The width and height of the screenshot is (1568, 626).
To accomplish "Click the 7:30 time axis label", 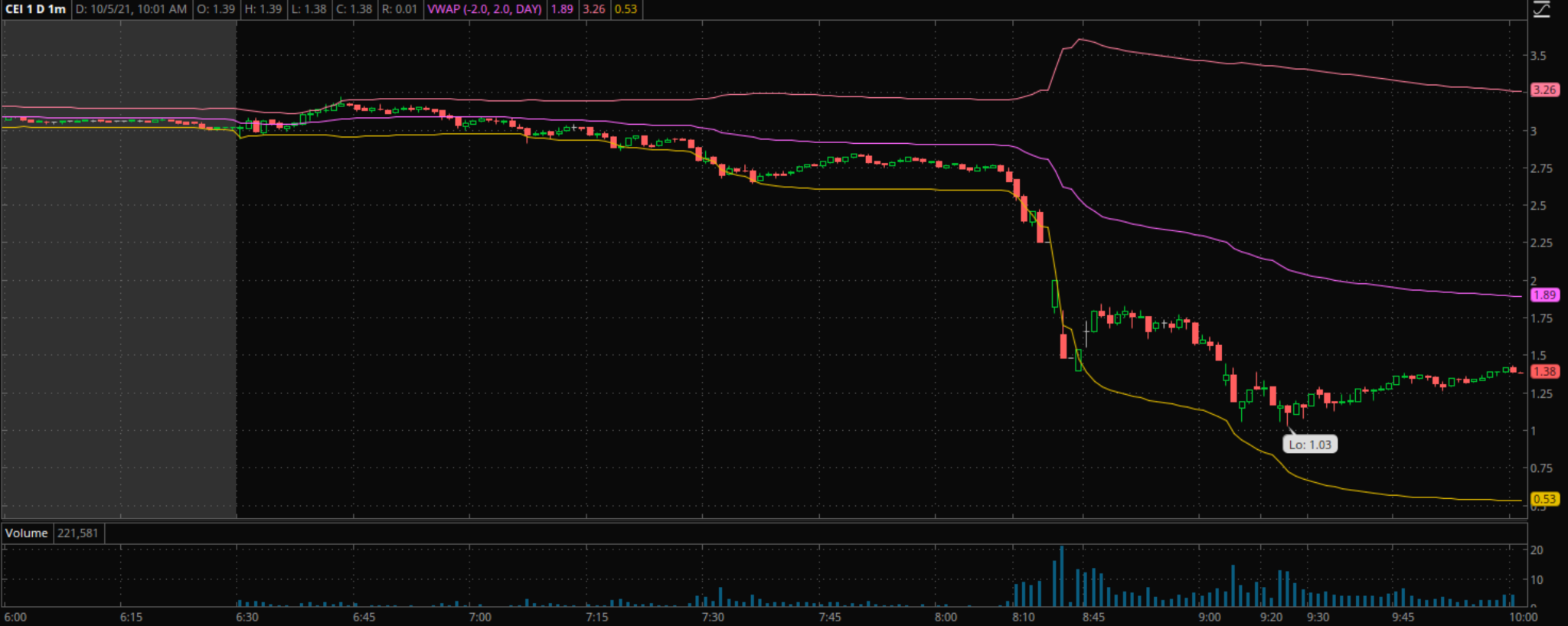I will point(714,618).
